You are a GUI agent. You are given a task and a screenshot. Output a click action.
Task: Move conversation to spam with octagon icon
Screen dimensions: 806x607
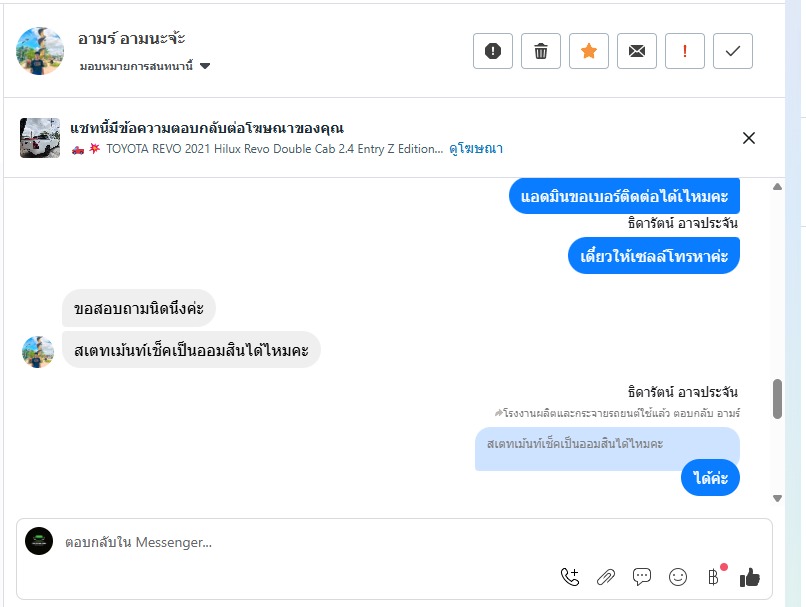pos(493,51)
